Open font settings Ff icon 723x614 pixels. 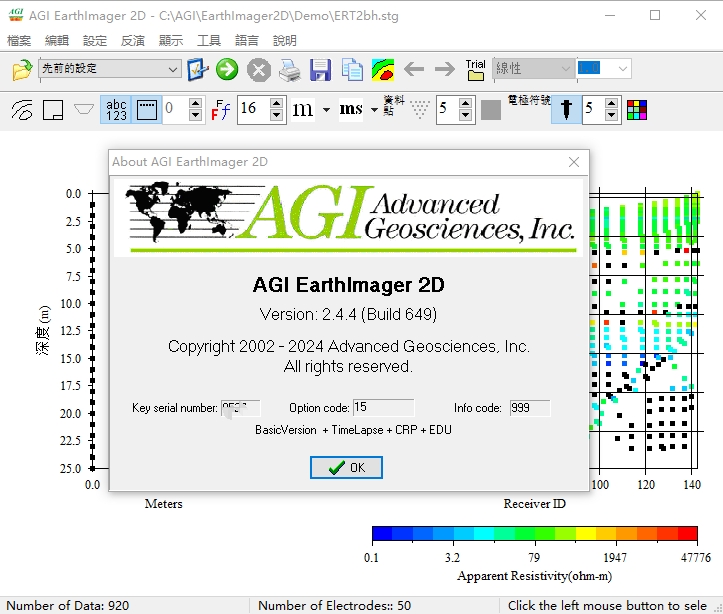click(x=220, y=110)
